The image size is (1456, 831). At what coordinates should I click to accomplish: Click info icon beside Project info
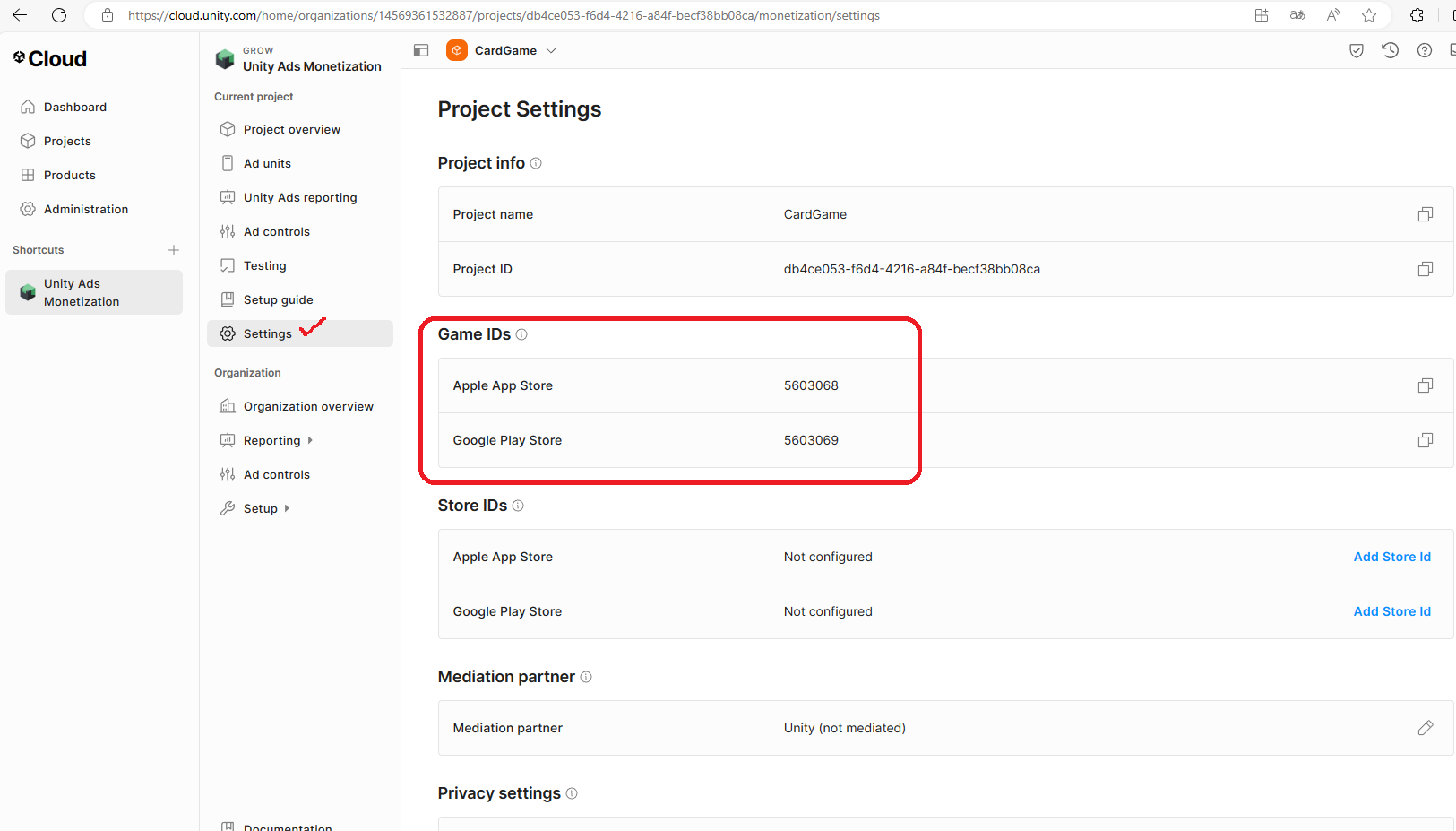click(536, 163)
